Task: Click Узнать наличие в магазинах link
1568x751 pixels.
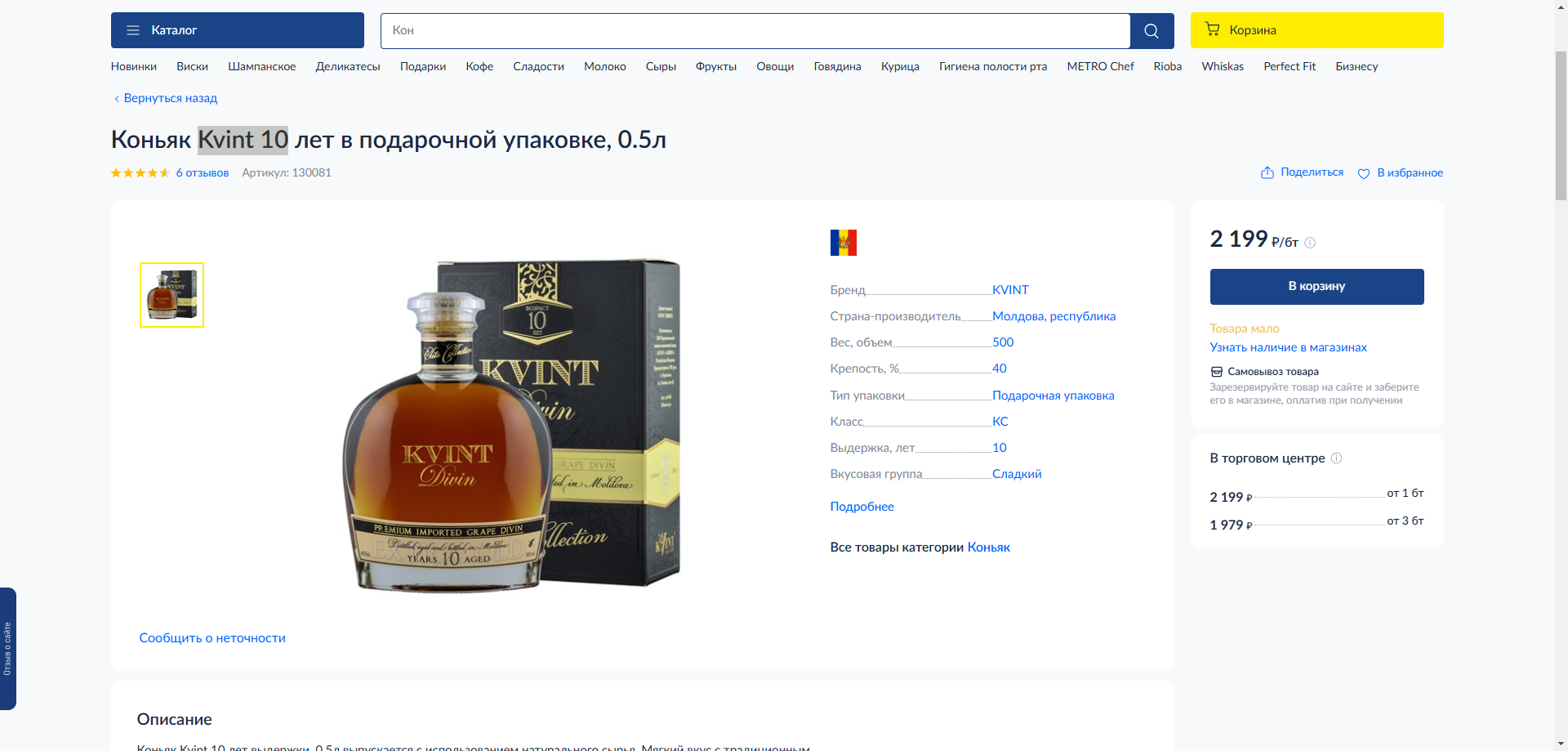Action: tap(1289, 347)
